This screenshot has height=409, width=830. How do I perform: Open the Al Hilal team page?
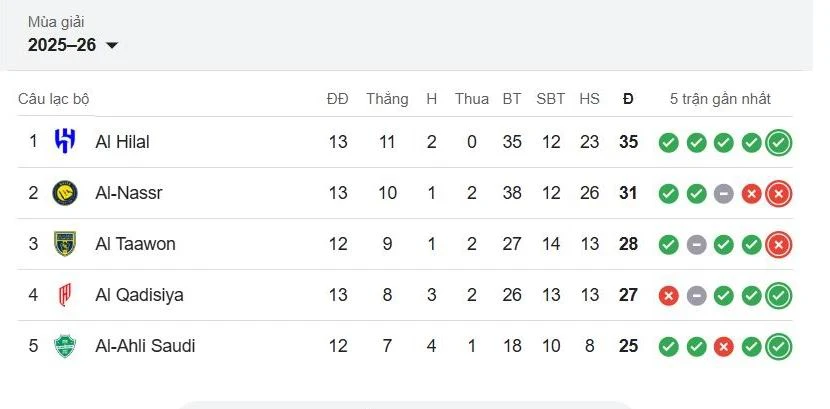point(122,142)
